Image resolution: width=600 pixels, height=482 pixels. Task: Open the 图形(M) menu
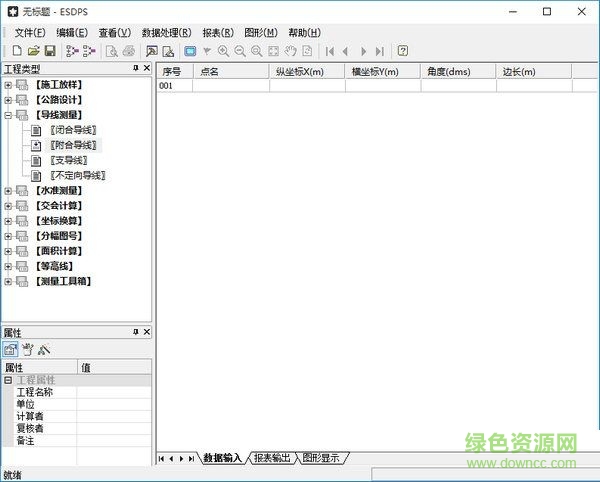pyautogui.click(x=261, y=33)
